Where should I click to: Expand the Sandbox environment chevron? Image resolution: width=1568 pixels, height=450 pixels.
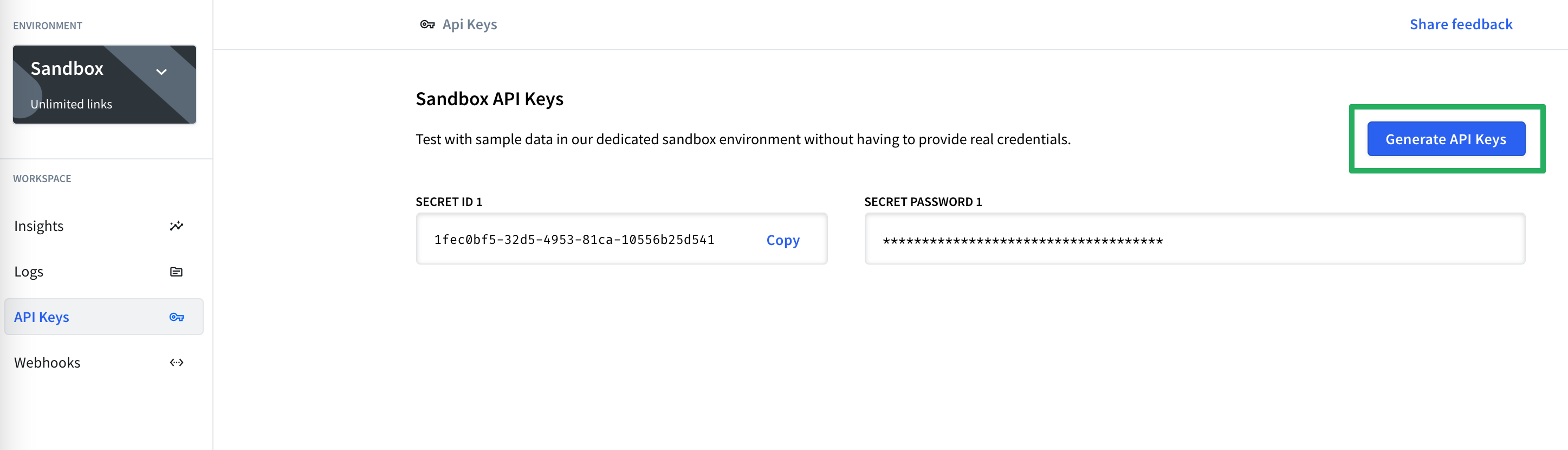point(161,72)
